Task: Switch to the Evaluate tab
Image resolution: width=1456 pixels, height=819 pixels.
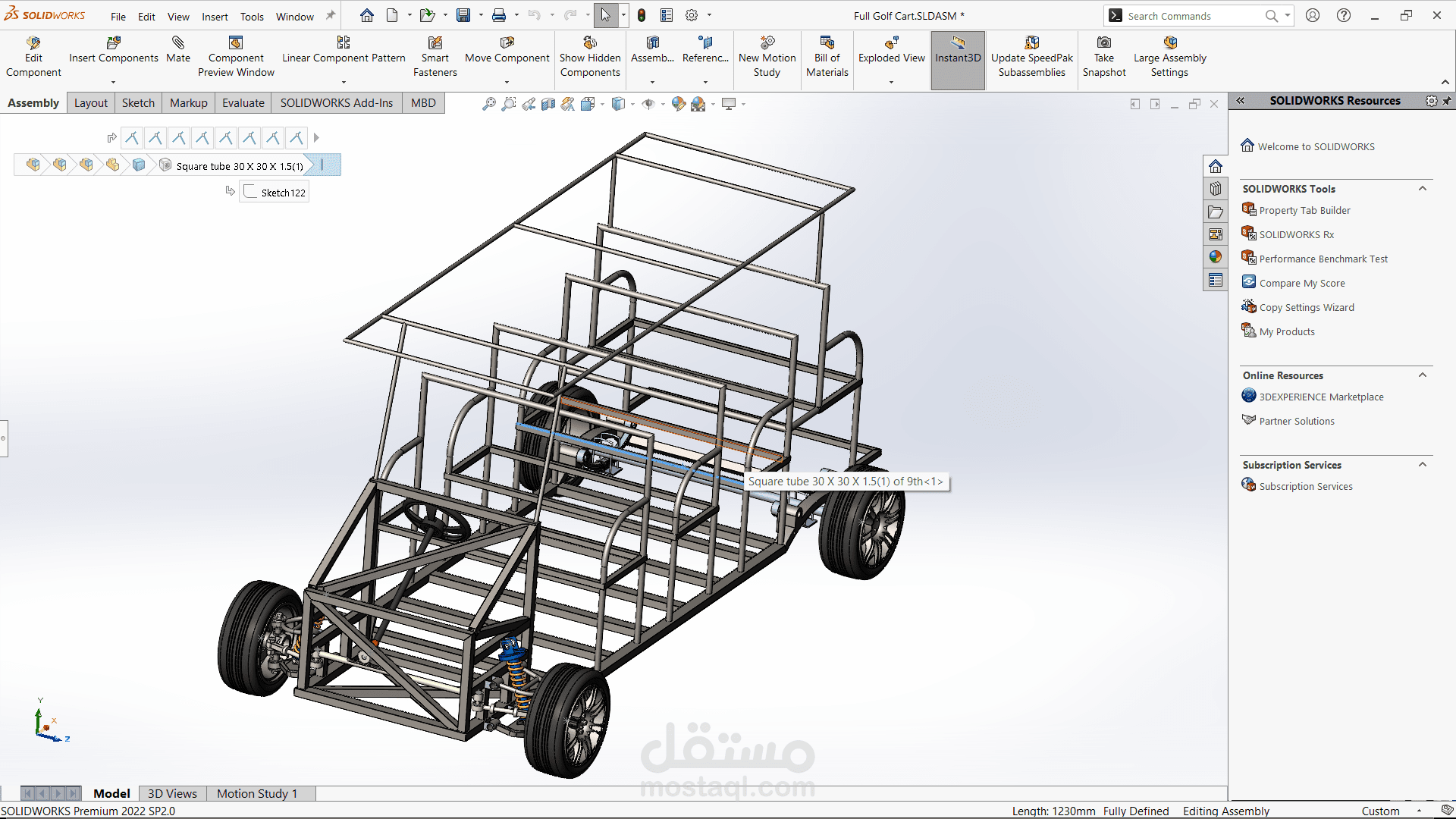Action: coord(243,103)
